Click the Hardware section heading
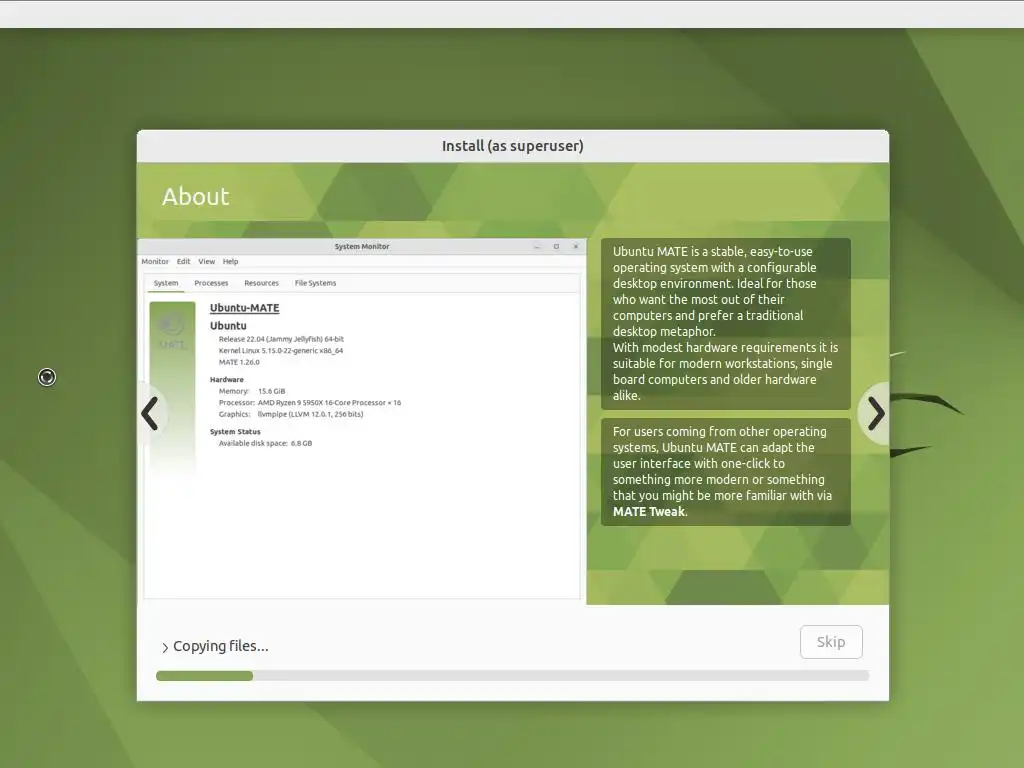This screenshot has height=768, width=1024. (x=227, y=379)
